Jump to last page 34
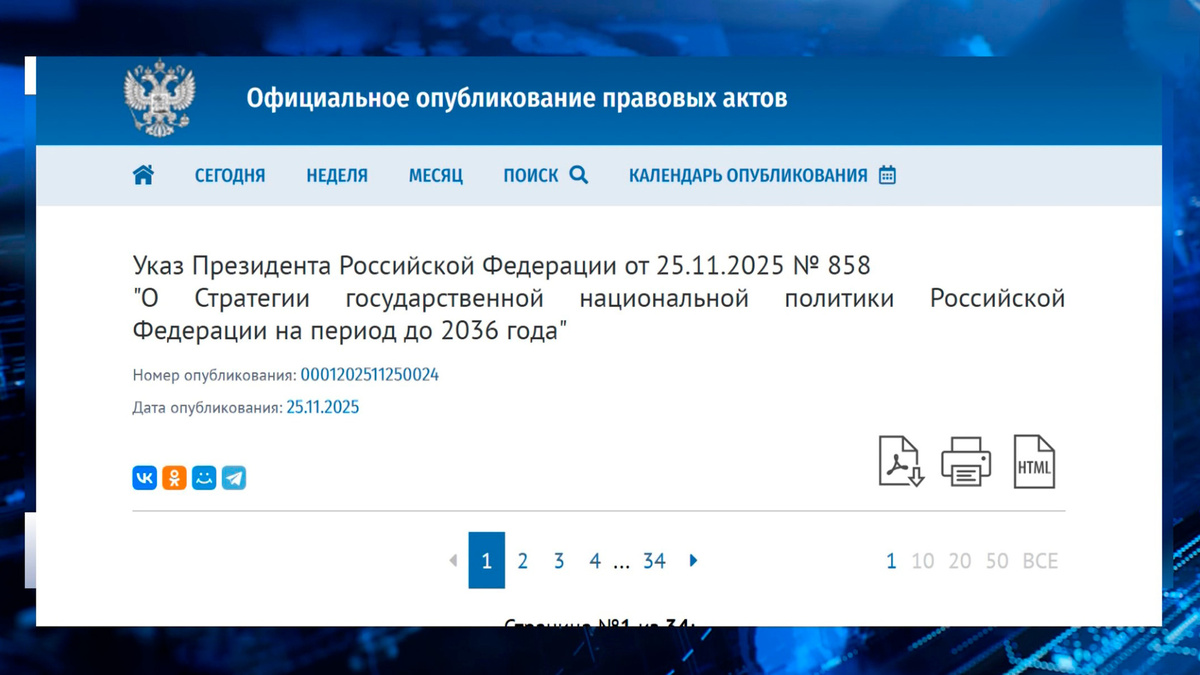The image size is (1200, 675). pyautogui.click(x=654, y=561)
